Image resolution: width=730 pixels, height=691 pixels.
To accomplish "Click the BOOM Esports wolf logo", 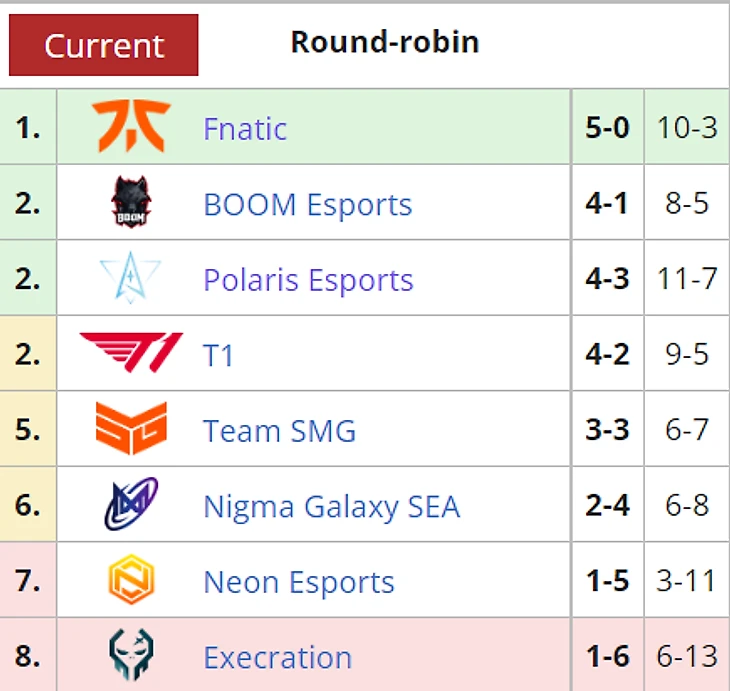I will tap(131, 202).
